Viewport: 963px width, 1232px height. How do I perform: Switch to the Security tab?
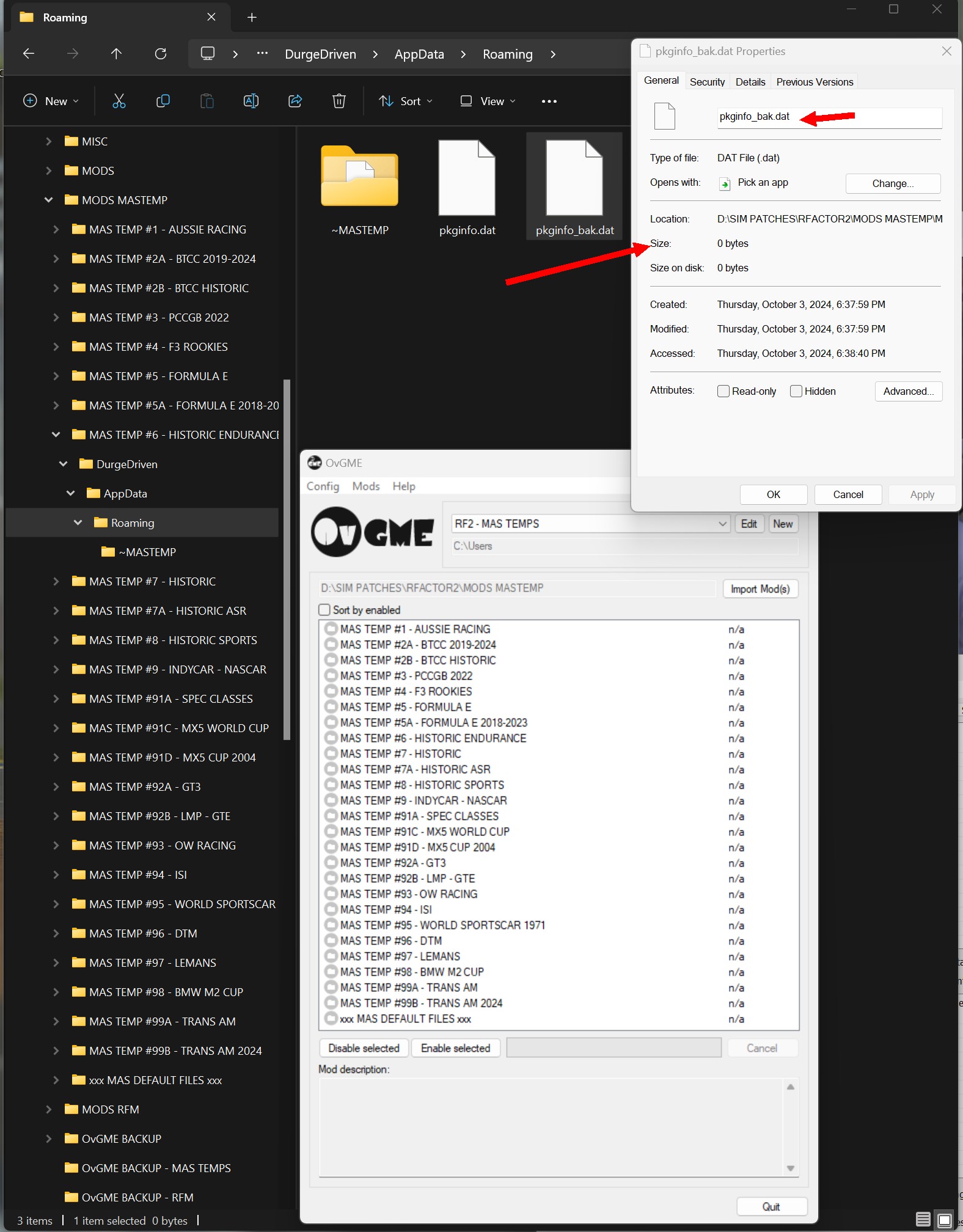pos(707,82)
